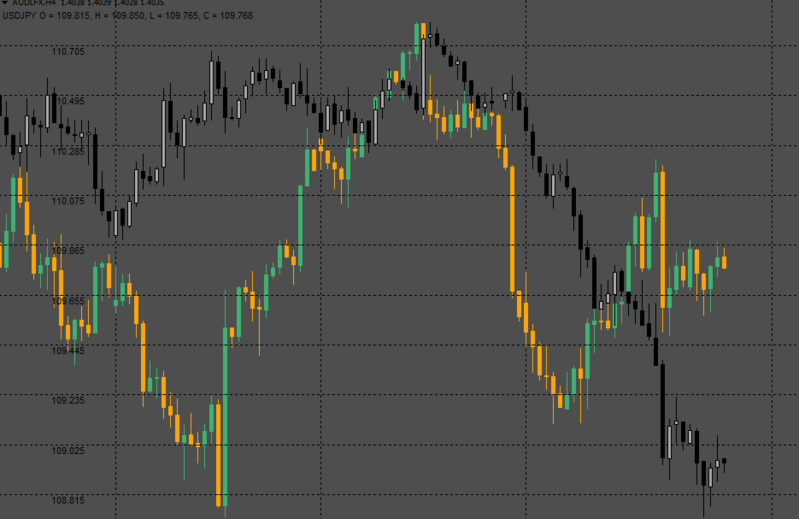Click the 109.025 price level label

(68, 451)
